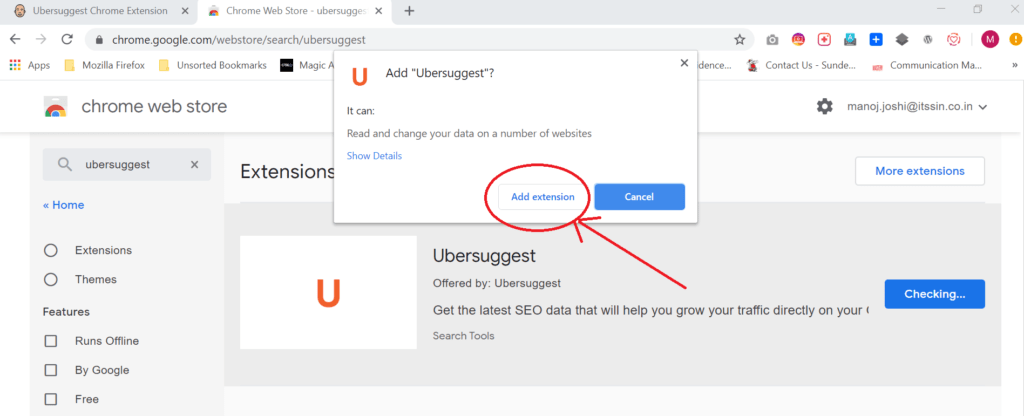The width and height of the screenshot is (1024, 416).
Task: Click the store search box
Action: point(127,165)
